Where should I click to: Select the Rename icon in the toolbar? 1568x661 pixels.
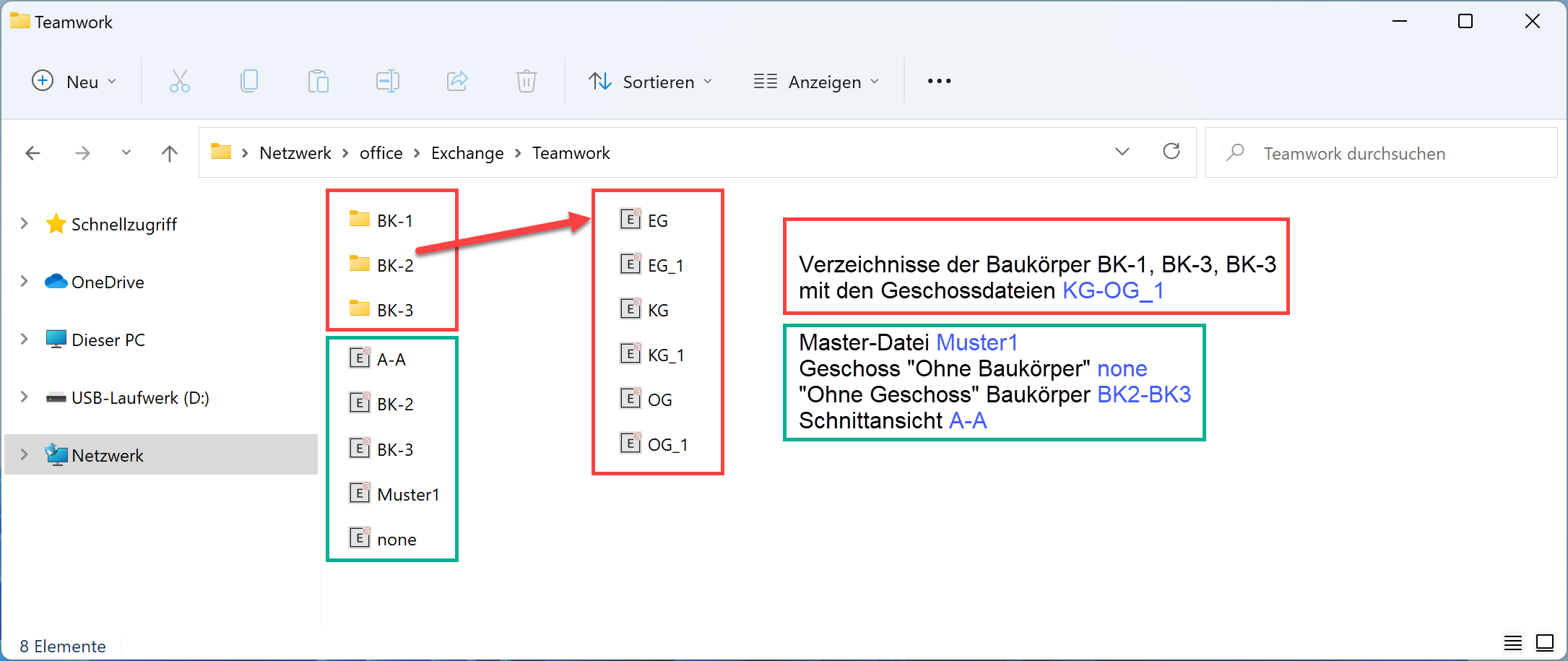[388, 81]
